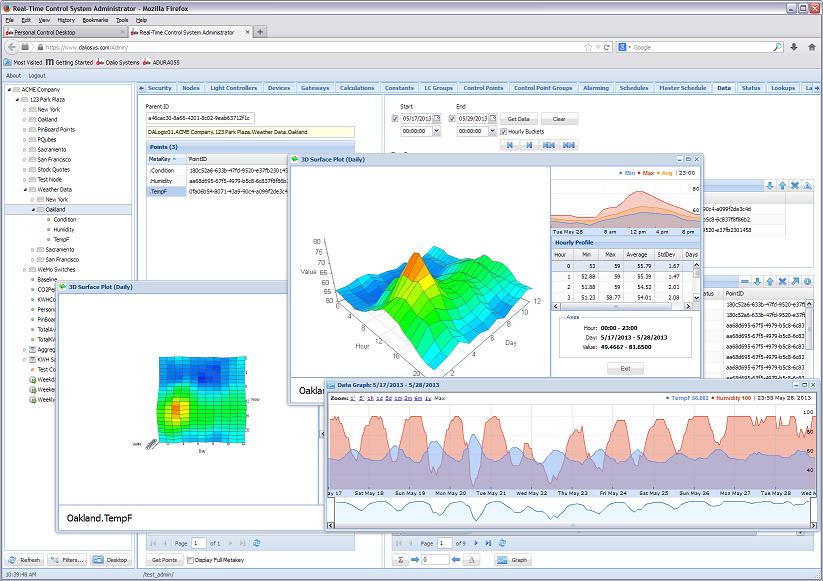The width and height of the screenshot is (823, 581).
Task: Click Exit in 3D Surface Plot window
Action: (x=625, y=368)
